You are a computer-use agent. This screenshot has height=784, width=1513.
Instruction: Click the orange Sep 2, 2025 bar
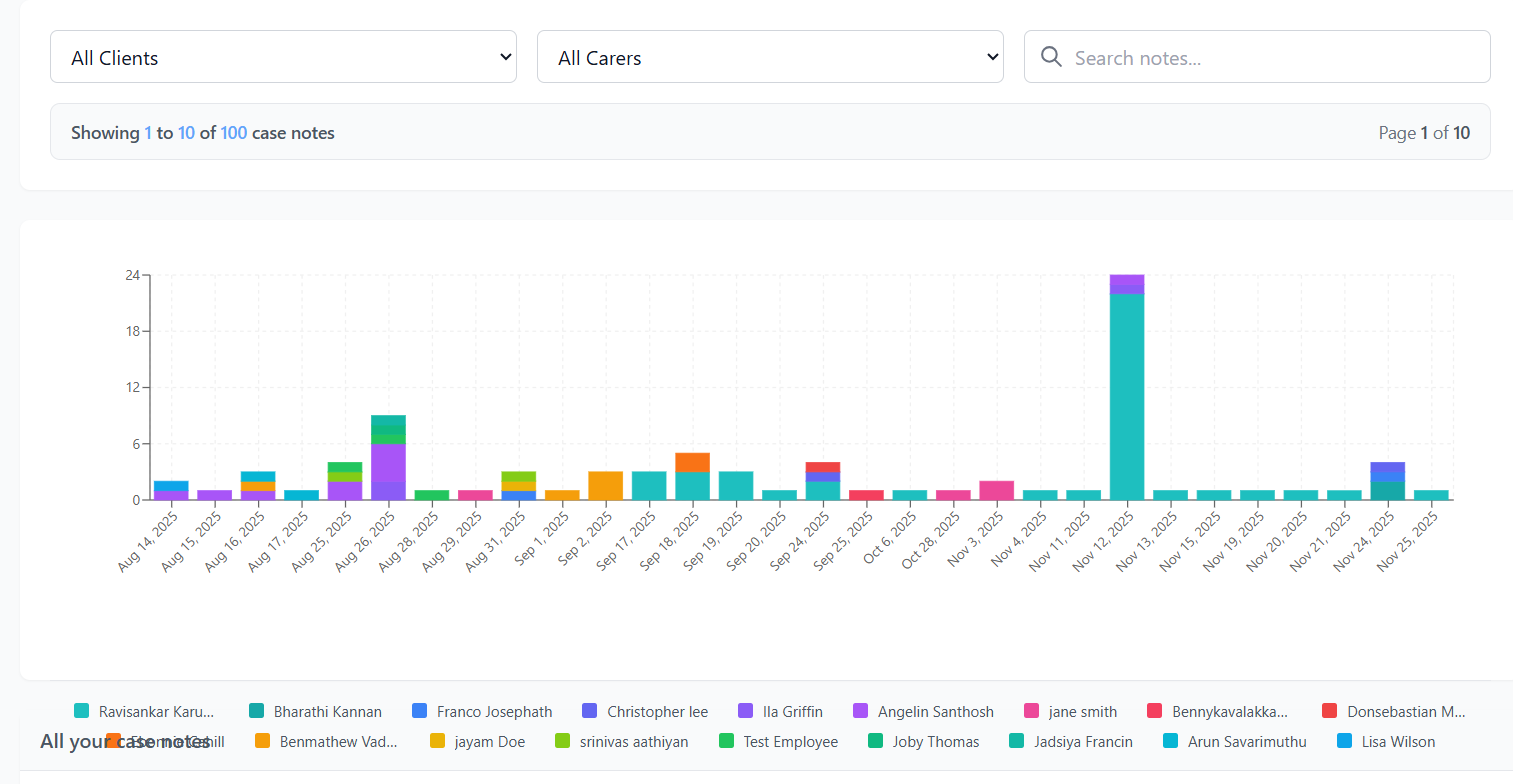[605, 486]
